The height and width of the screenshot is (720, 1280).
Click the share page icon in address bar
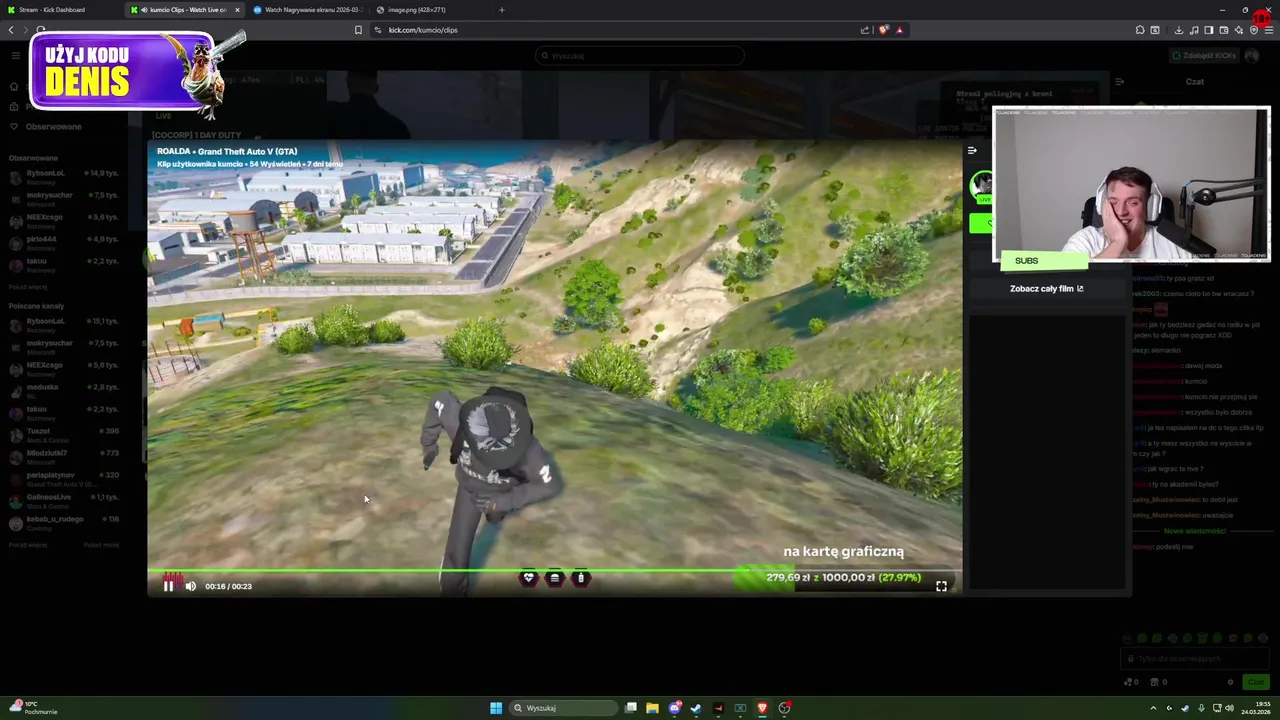[865, 30]
